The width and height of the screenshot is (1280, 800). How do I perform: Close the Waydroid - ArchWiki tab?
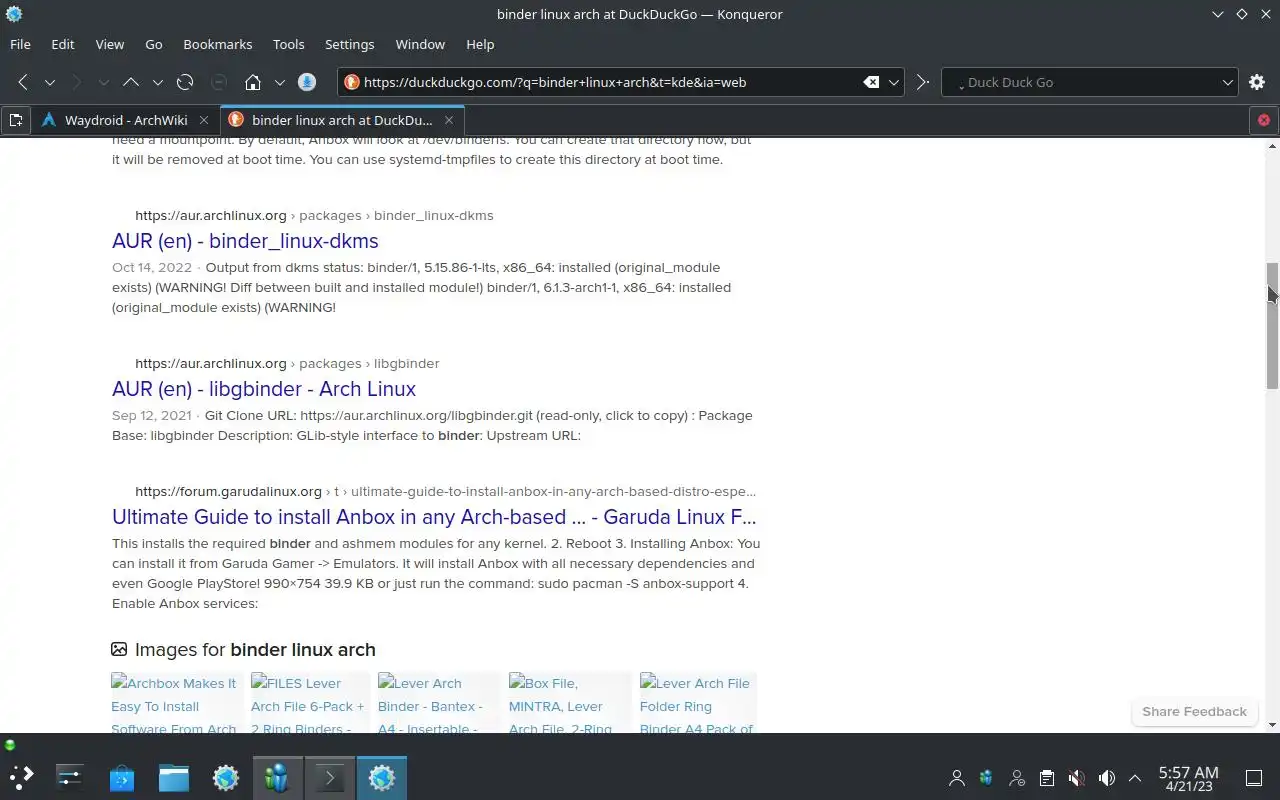(x=204, y=120)
